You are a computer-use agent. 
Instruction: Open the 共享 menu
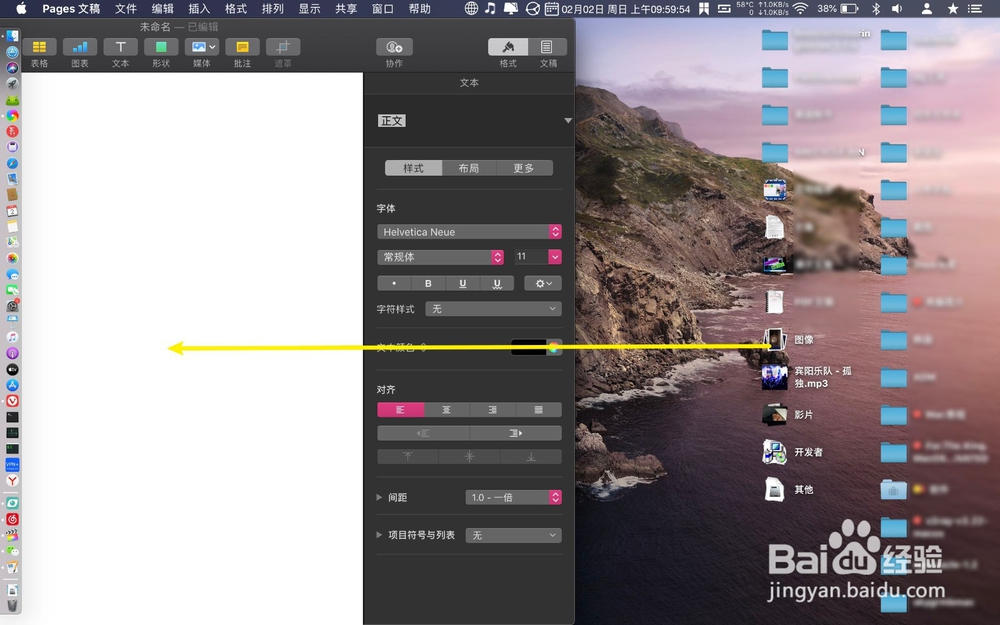(x=346, y=9)
